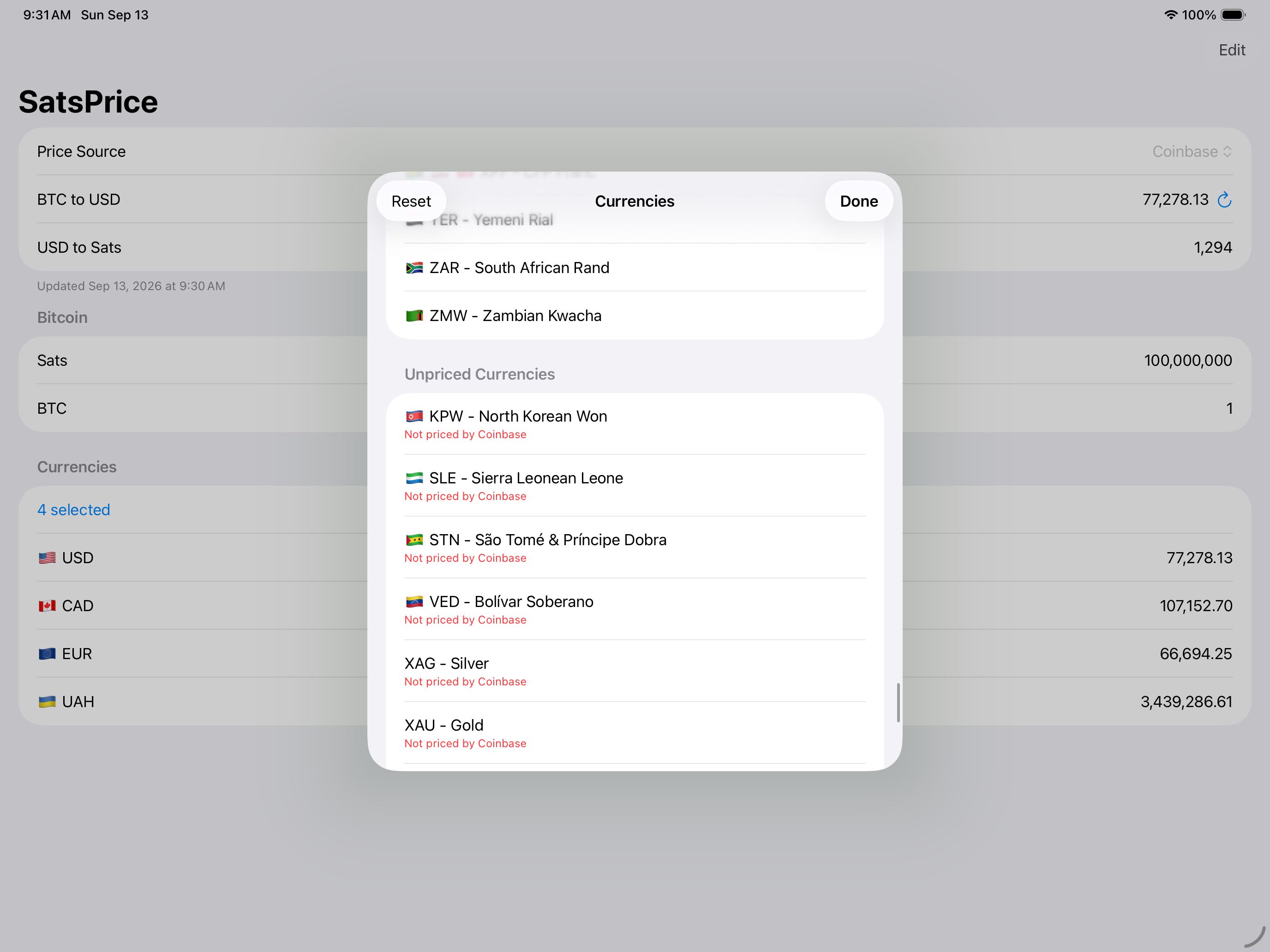
Task: Tap the Done button in Currencies sheet
Action: (858, 201)
